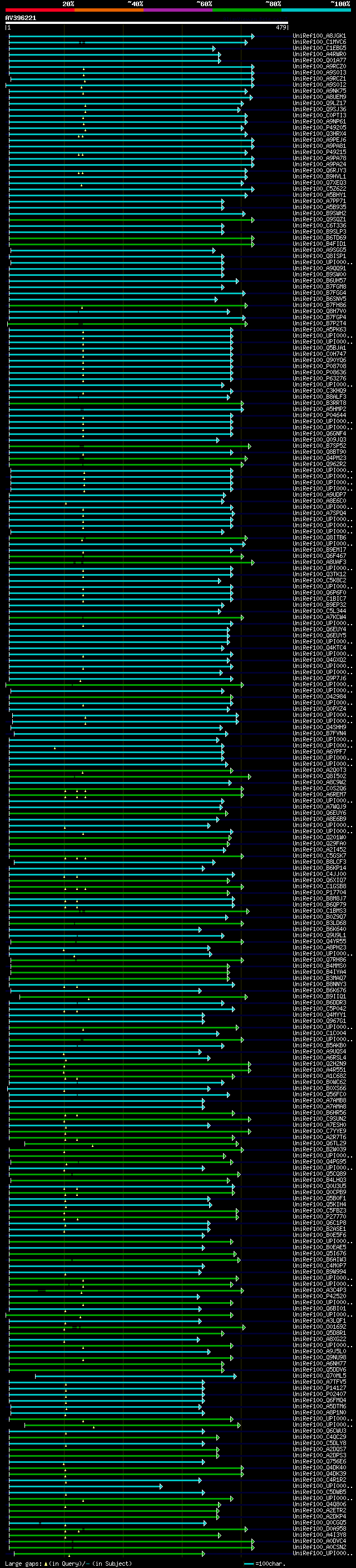Click the orange ~40% identity legend segment
Screen dimensions: 356x1568
pyautogui.click(x=109, y=10)
